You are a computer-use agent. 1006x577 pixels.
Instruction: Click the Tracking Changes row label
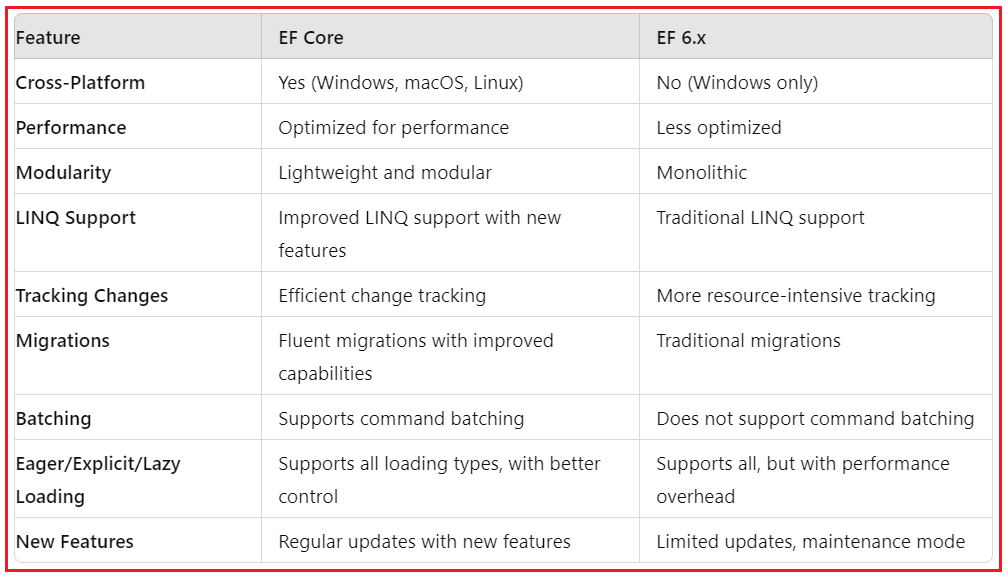[92, 296]
